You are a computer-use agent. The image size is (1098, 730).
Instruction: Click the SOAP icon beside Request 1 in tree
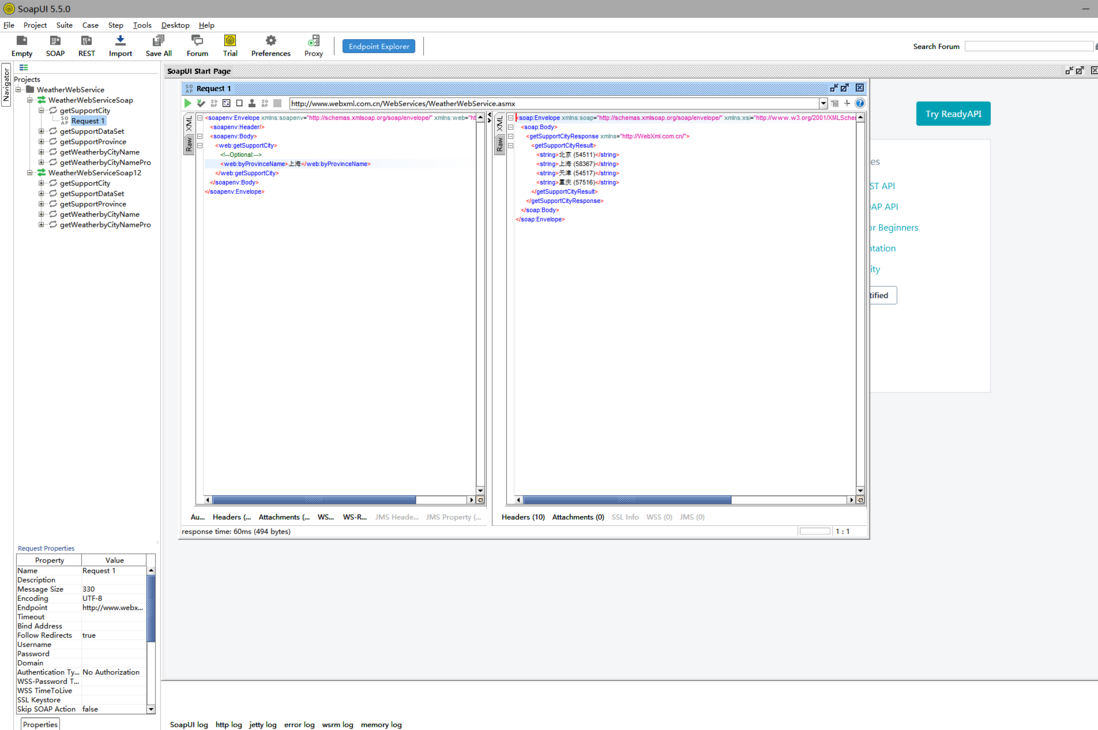tap(64, 120)
